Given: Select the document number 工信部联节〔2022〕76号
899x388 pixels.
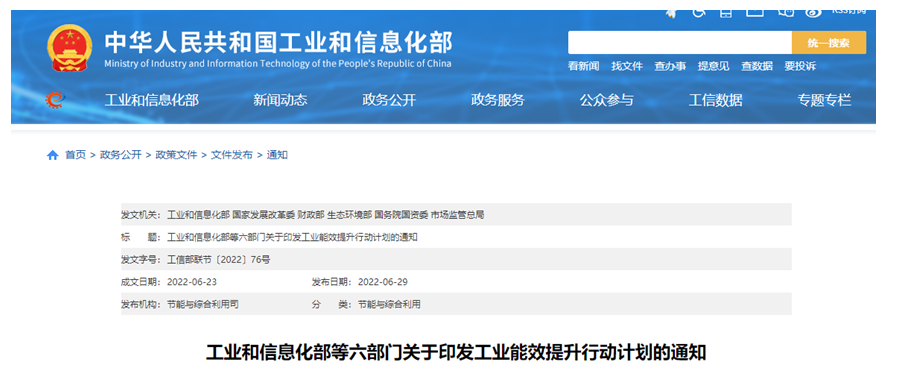Looking at the screenshot, I should [218, 260].
